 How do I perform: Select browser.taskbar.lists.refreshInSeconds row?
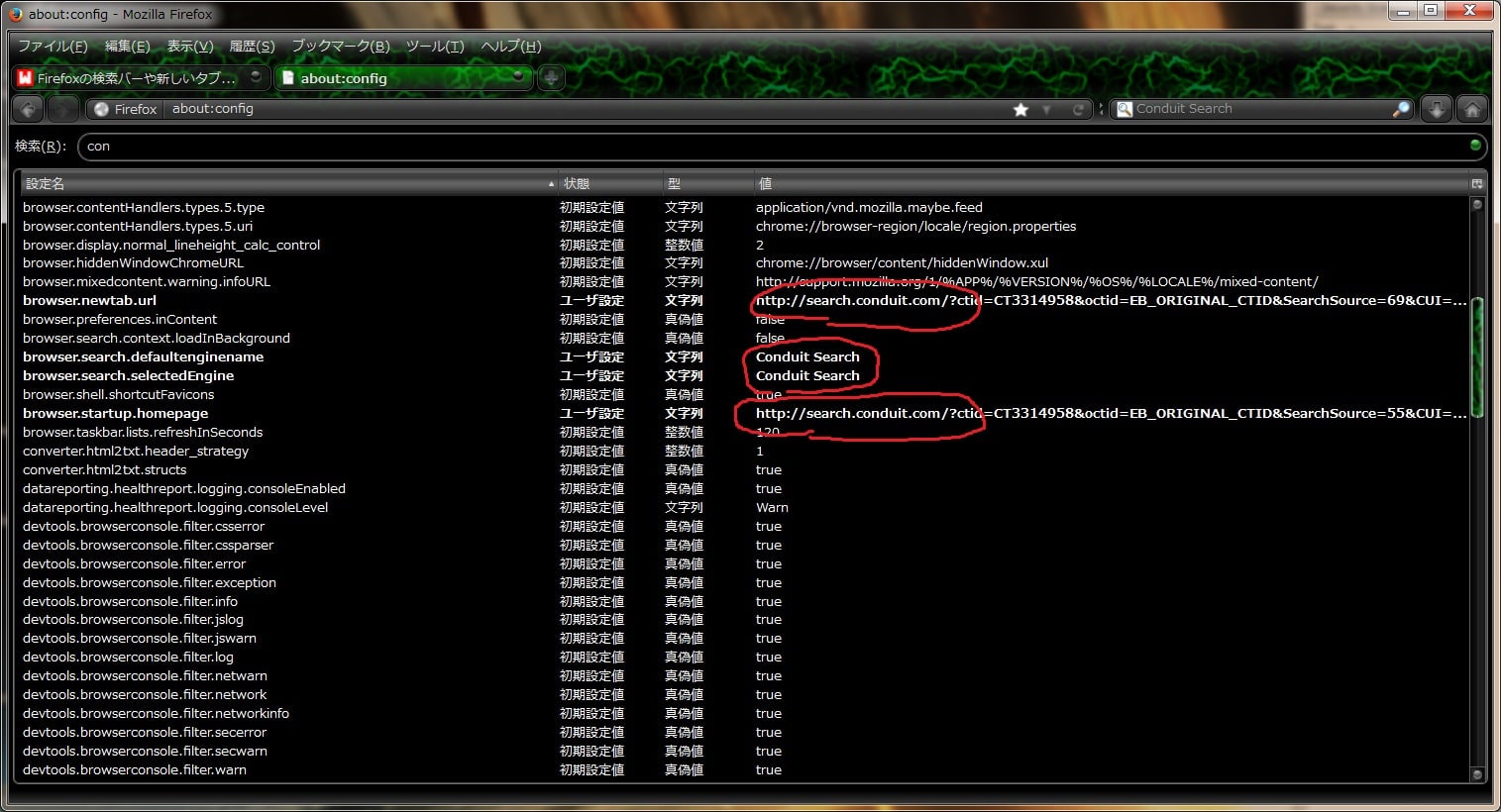point(745,432)
